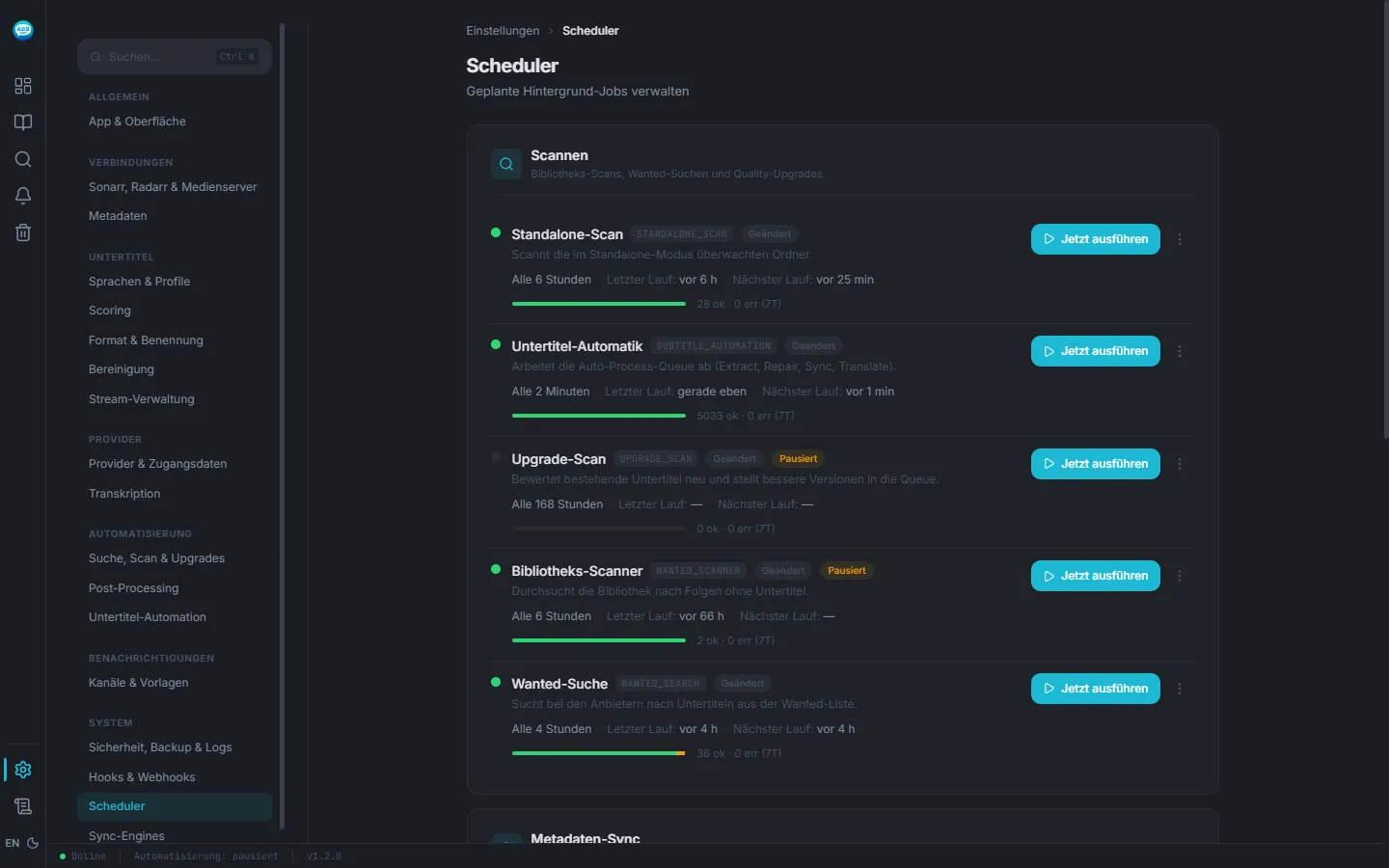Open more options for Untertitel-Automatik

1180,351
